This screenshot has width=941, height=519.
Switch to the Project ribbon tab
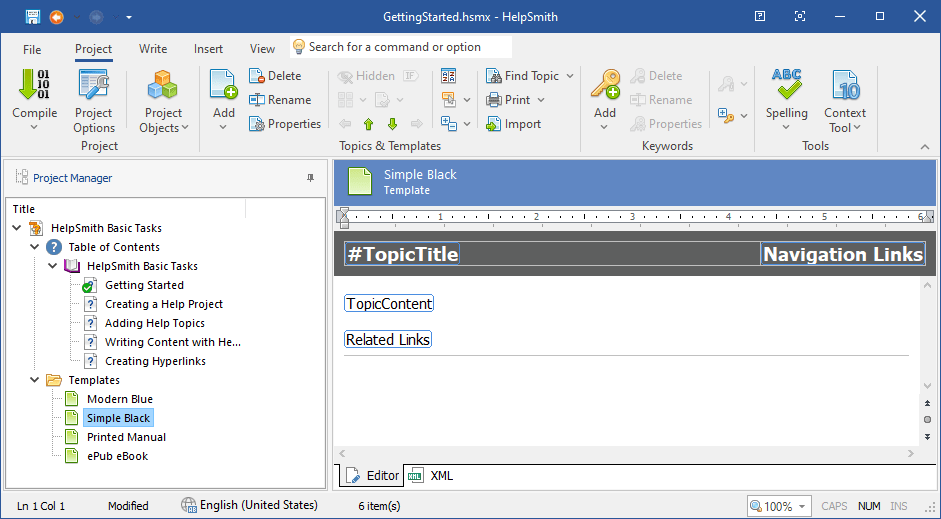pos(93,49)
